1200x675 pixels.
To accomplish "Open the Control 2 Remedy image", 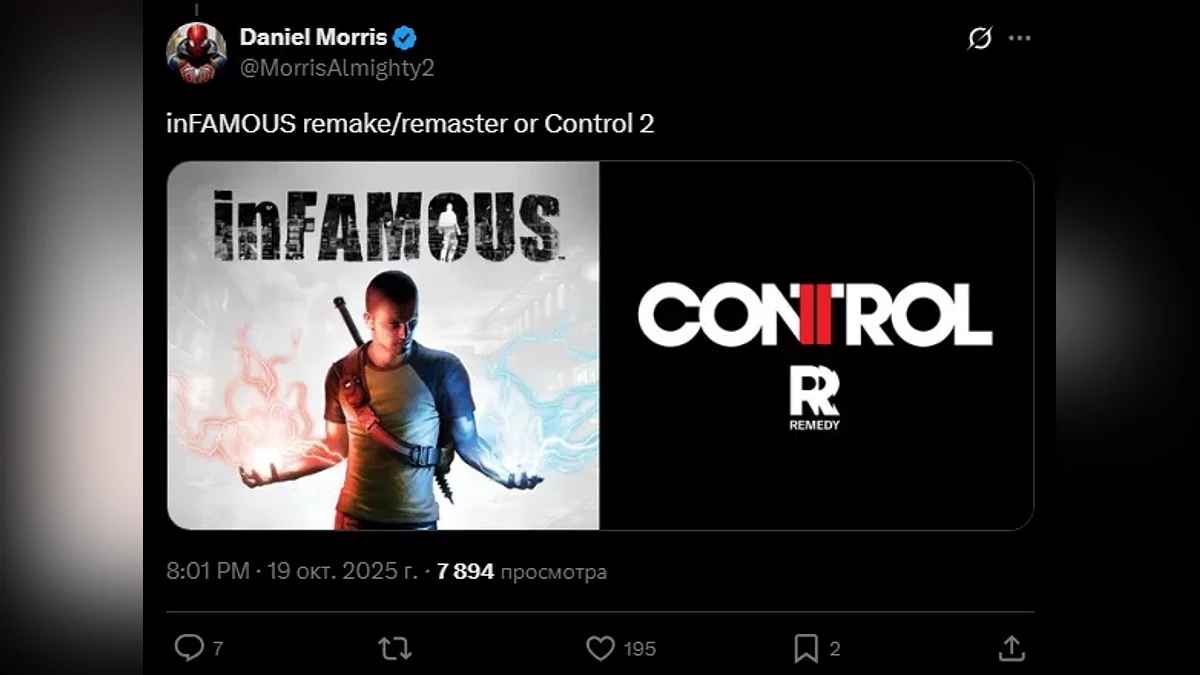I will pyautogui.click(x=816, y=345).
